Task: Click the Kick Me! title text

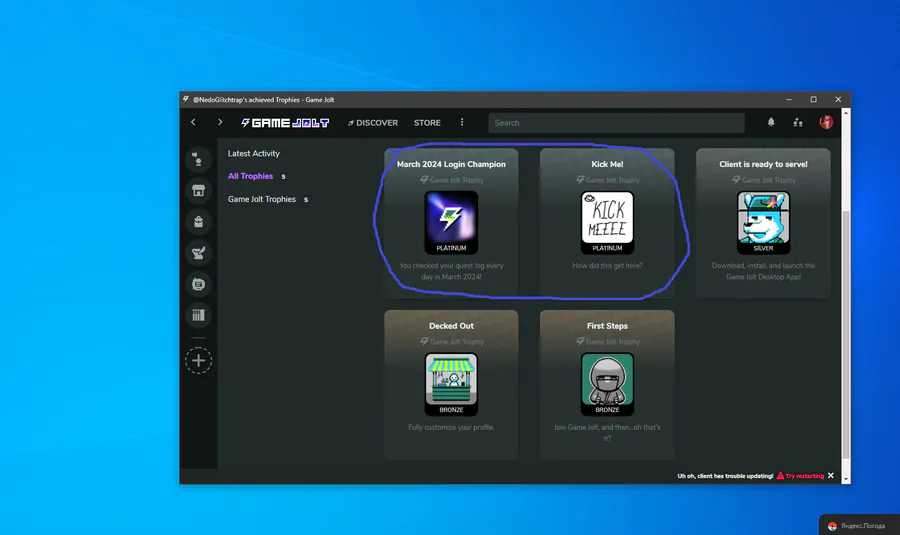Action: pyautogui.click(x=607, y=164)
